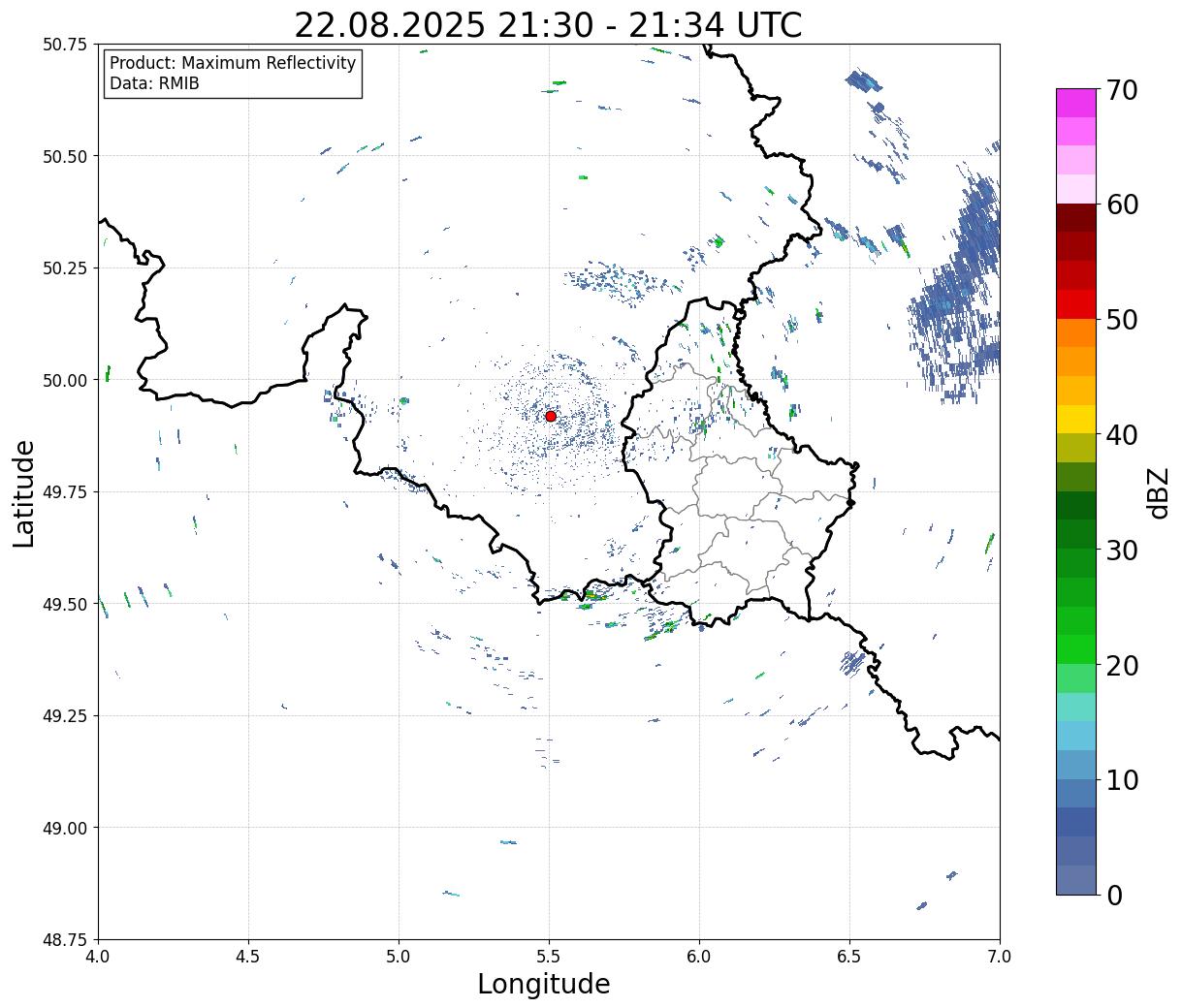Click the latitude tick label 50.25

65,268
